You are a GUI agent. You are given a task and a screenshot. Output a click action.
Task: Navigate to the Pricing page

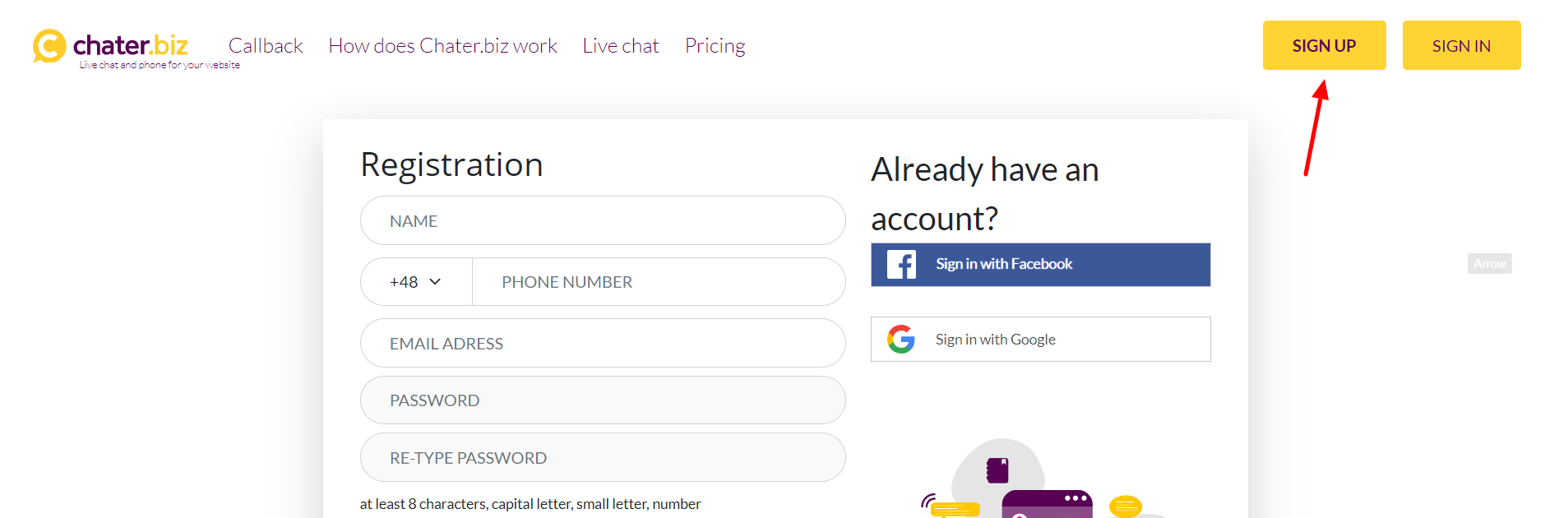click(x=715, y=46)
